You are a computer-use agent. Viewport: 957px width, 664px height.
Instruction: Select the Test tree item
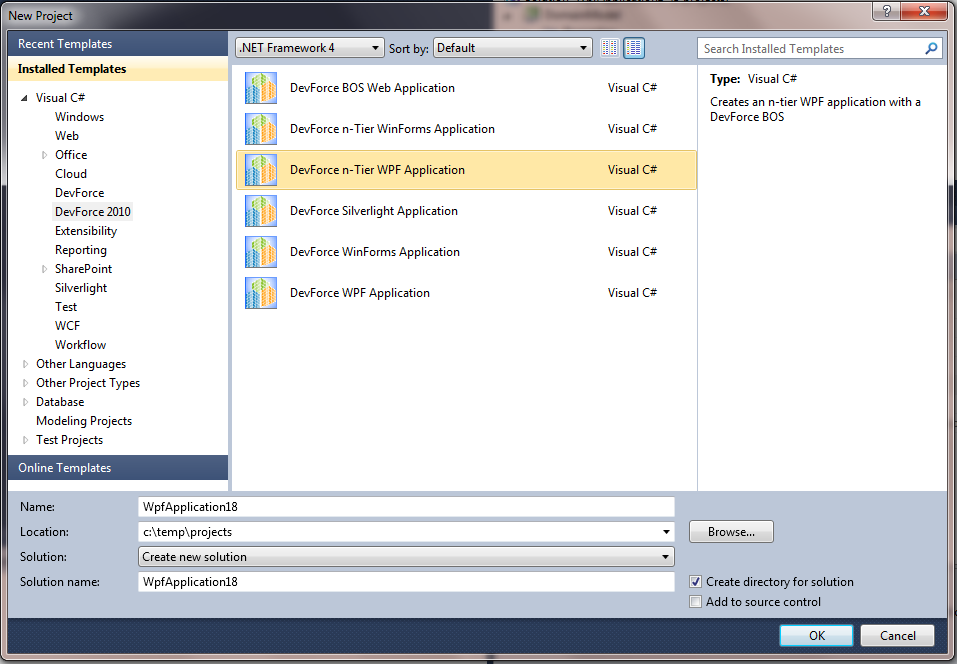[x=66, y=307]
